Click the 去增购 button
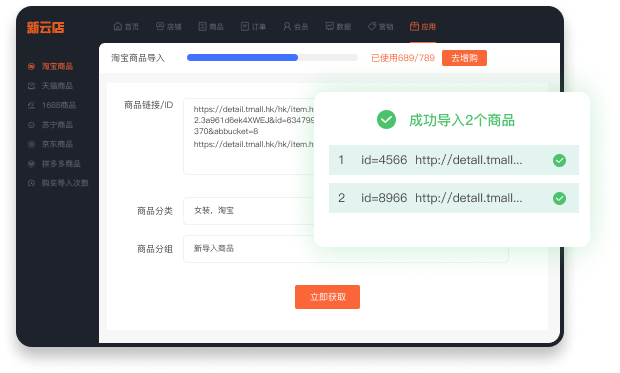 [x=464, y=58]
